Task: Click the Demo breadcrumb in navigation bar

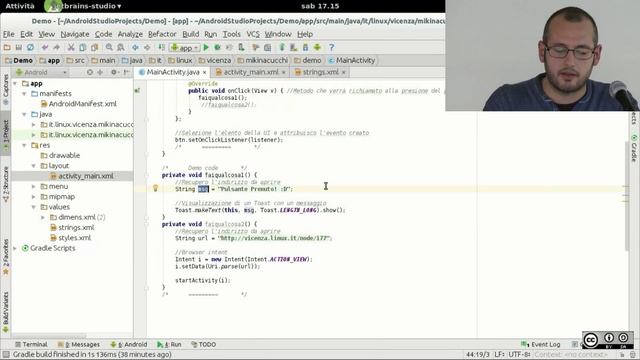Action: 19,60
